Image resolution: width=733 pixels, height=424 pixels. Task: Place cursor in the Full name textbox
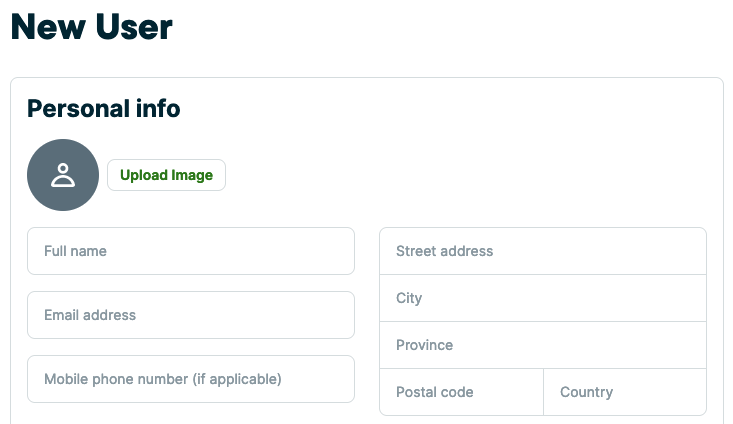[190, 251]
